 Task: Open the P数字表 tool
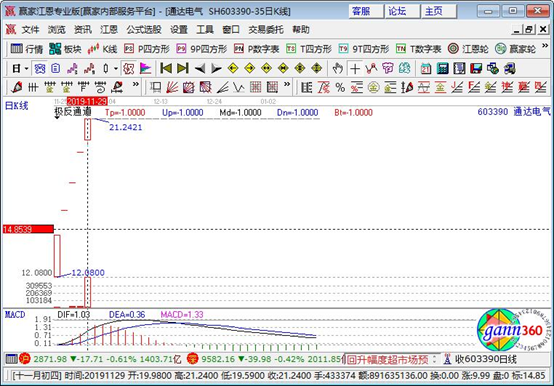(257, 49)
